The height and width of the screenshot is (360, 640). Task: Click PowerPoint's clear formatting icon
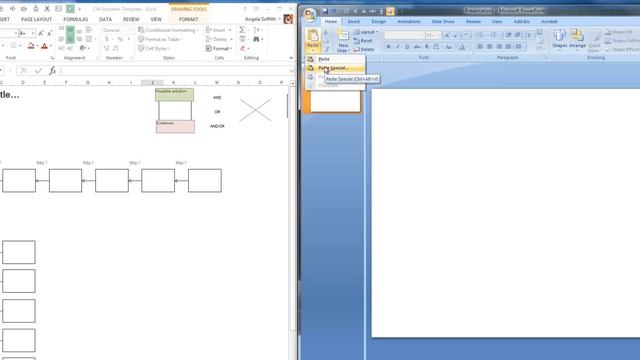coord(466,36)
